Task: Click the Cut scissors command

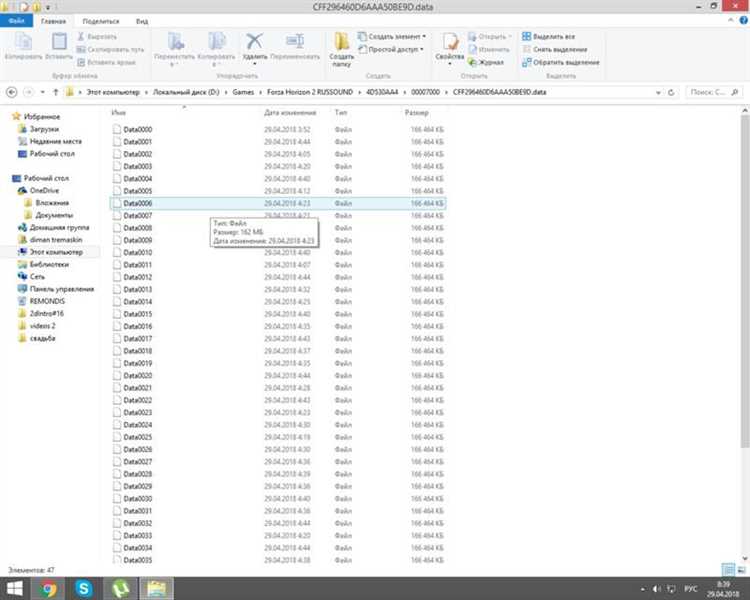Action: click(97, 37)
